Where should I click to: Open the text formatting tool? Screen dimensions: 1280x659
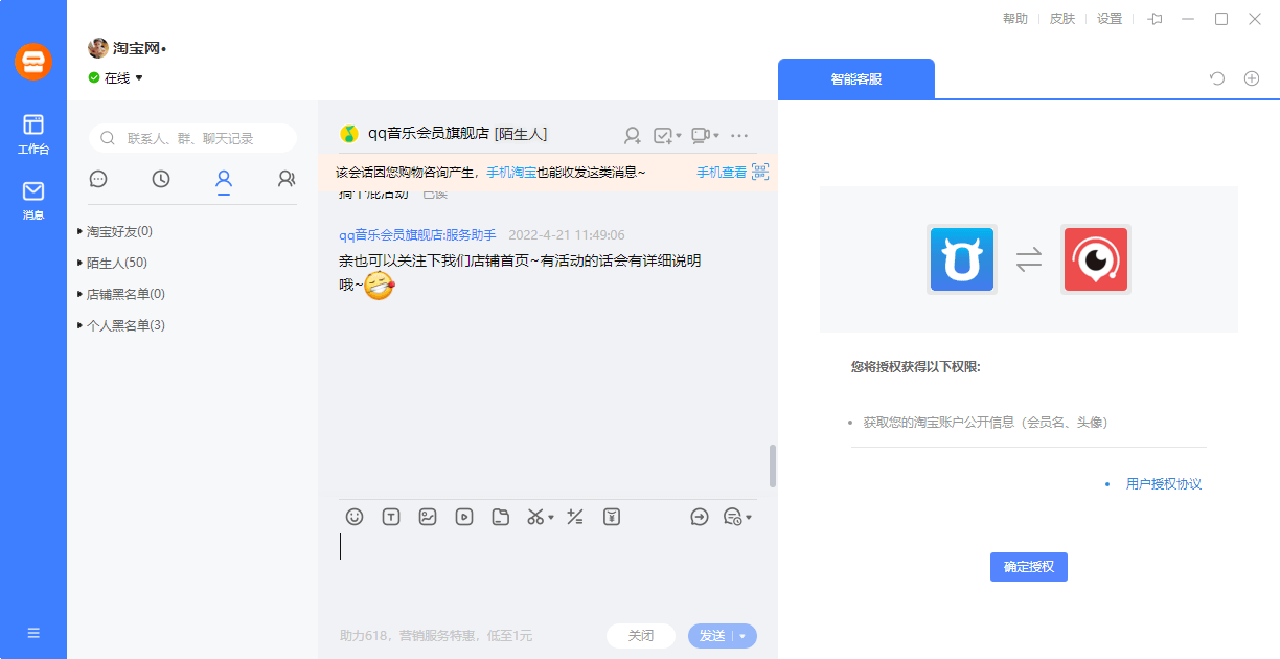point(390,517)
